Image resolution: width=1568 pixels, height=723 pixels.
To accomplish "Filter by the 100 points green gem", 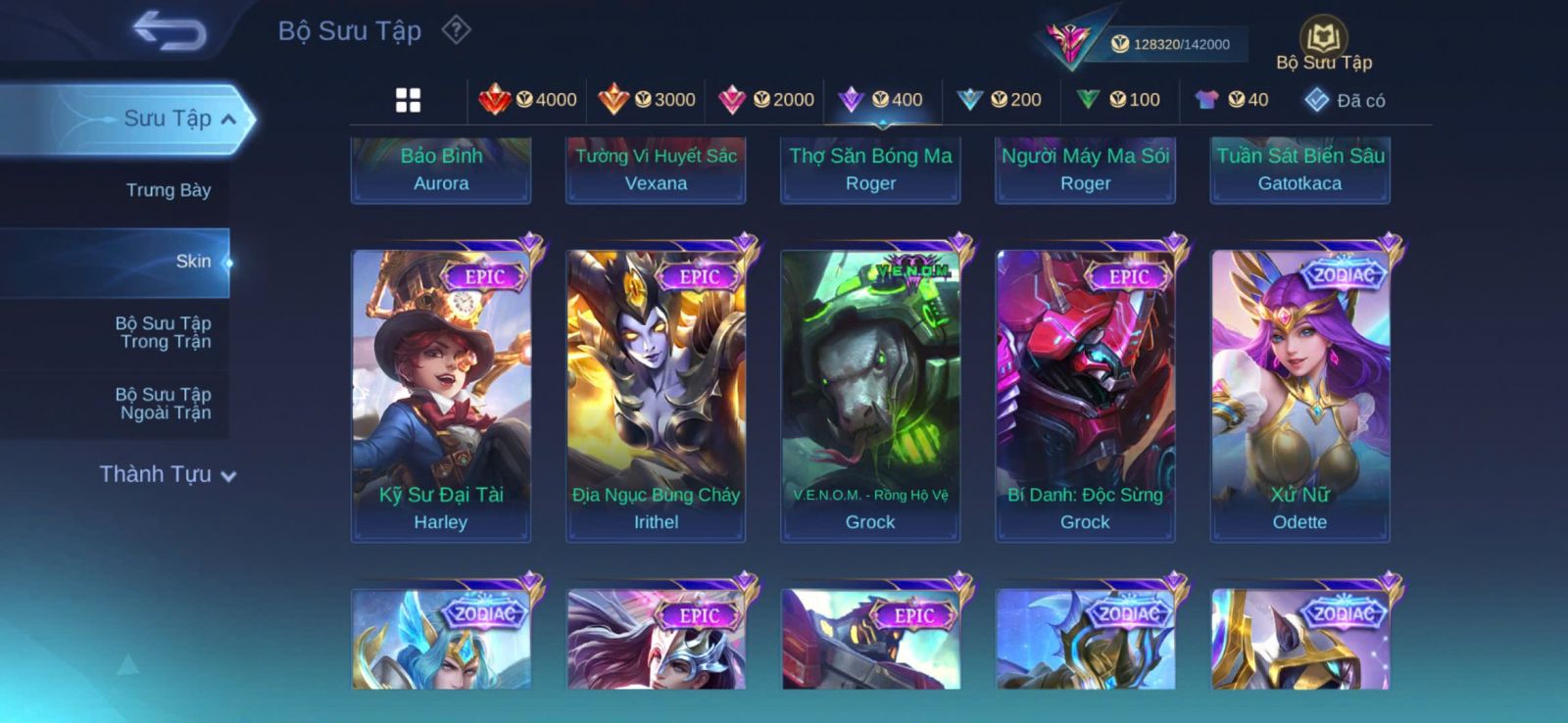I will pos(1118,99).
